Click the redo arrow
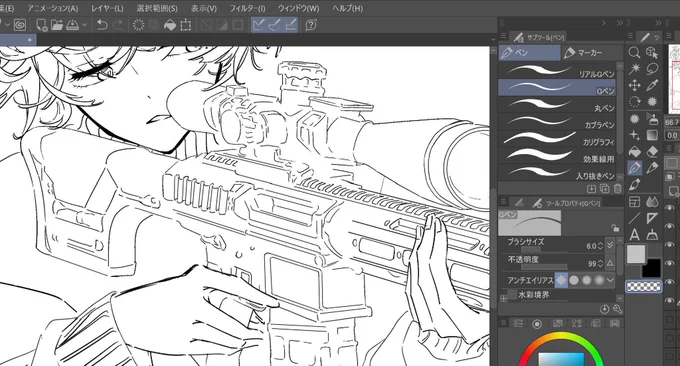The width and height of the screenshot is (680, 366). [x=118, y=25]
